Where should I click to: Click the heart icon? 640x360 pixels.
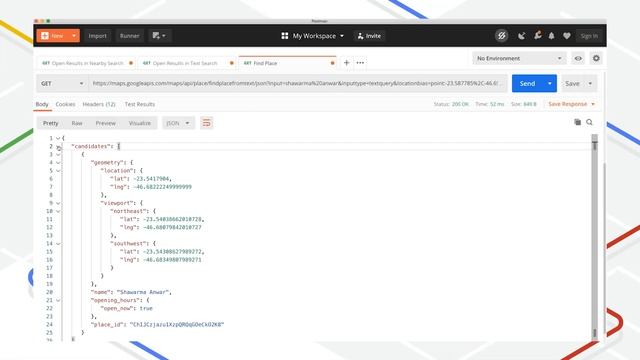(567, 36)
